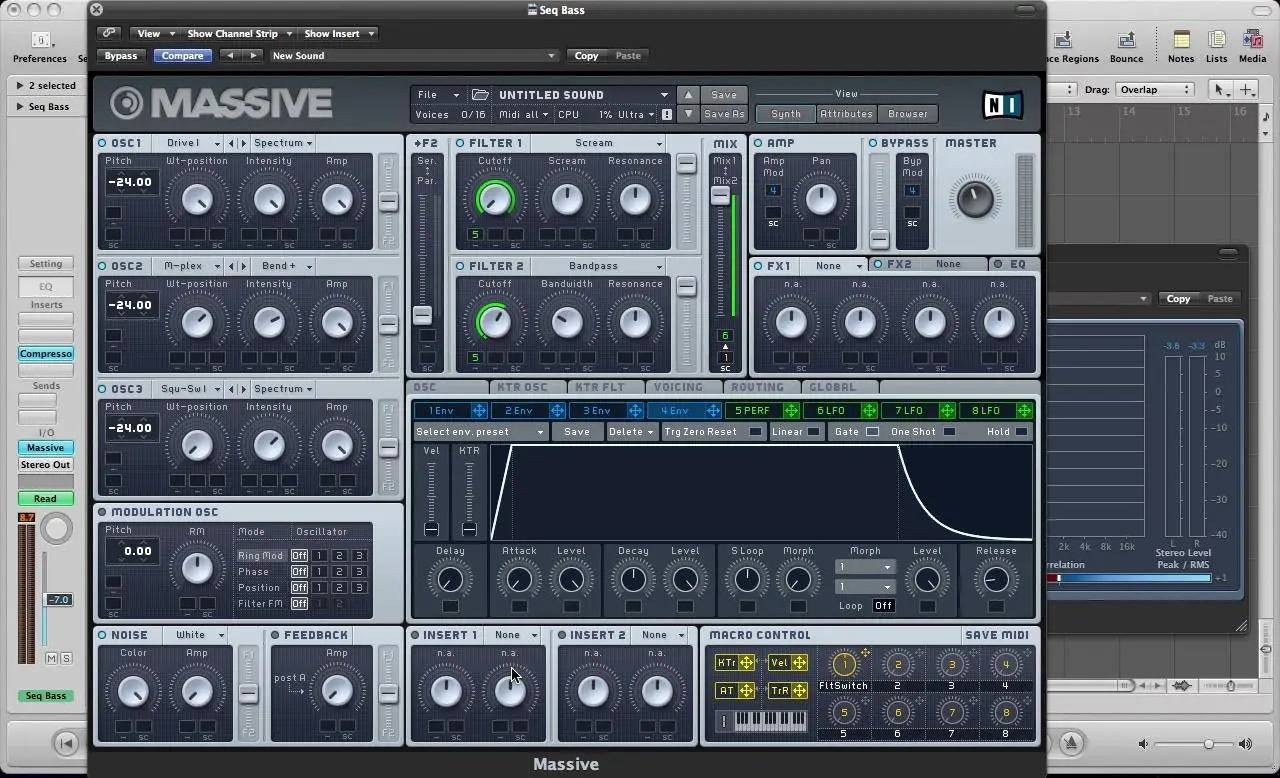Toggle Filter 1 power button

click(461, 143)
